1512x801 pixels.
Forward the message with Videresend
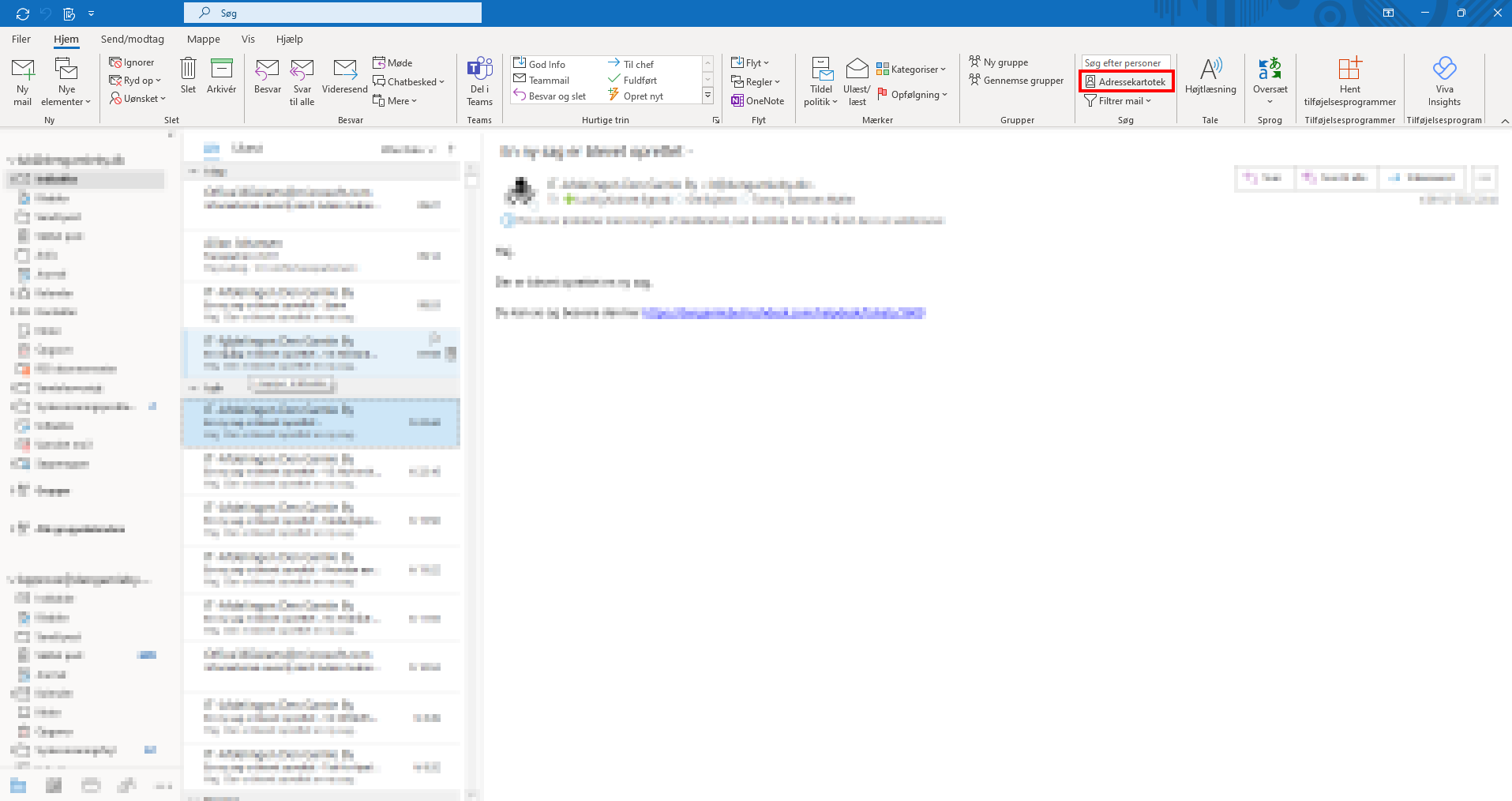pyautogui.click(x=345, y=76)
